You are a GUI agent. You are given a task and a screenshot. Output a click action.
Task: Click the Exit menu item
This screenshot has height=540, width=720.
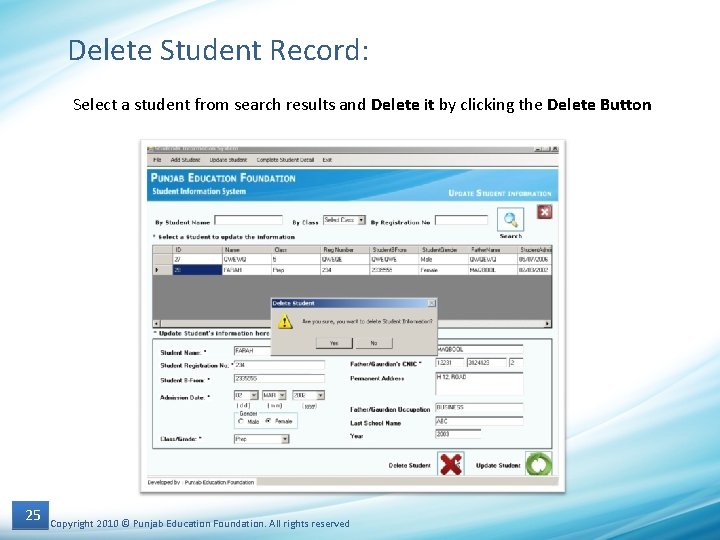tap(327, 160)
